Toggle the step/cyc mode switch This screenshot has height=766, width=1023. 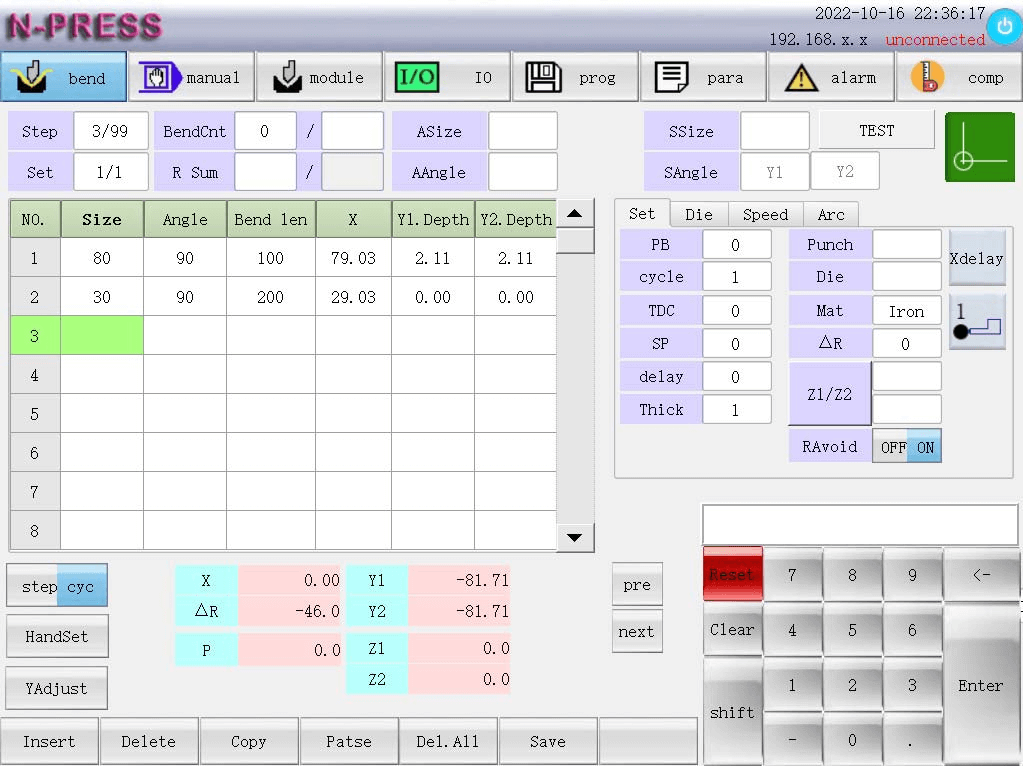pos(57,587)
